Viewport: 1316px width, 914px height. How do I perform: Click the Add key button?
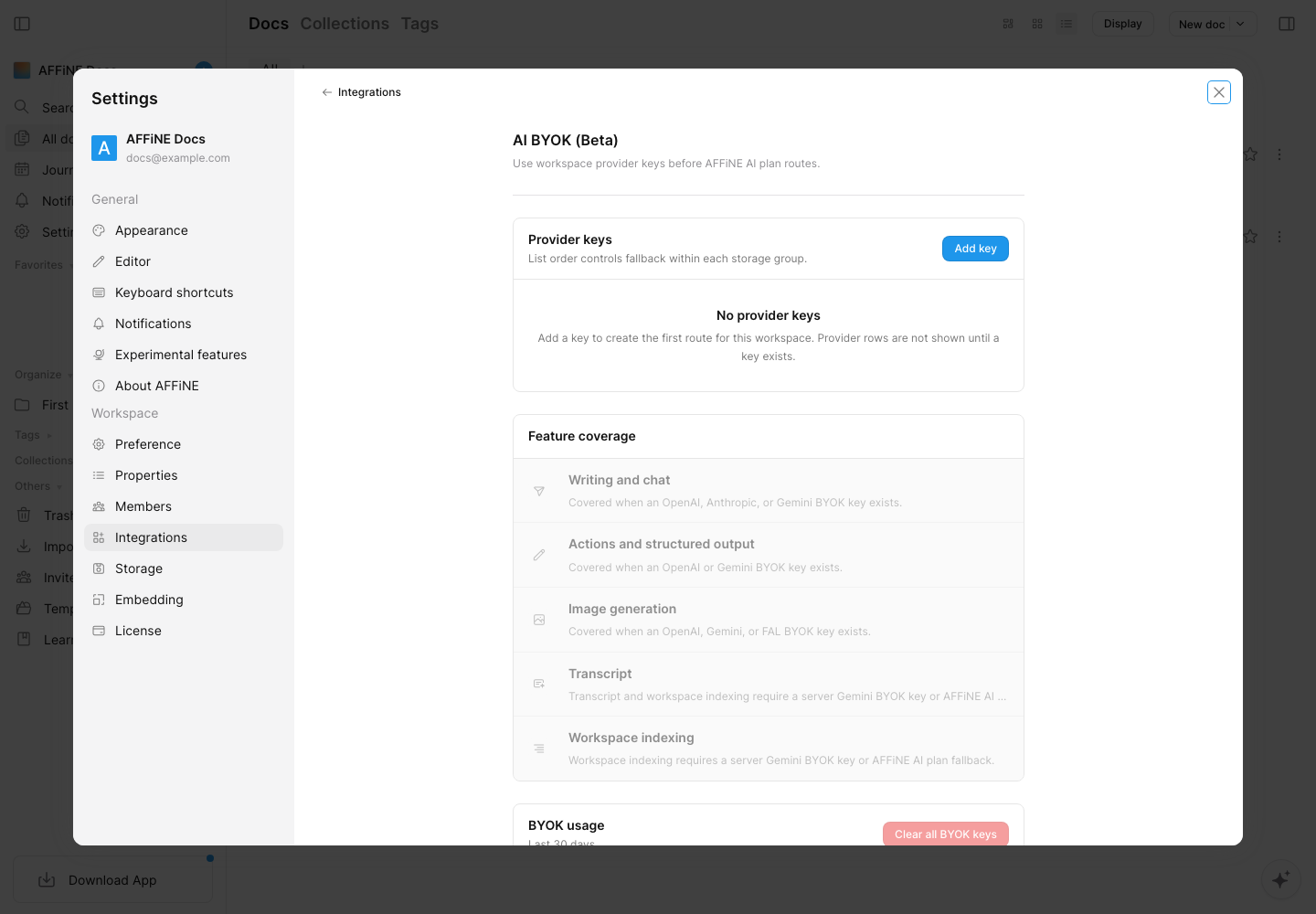coord(975,249)
